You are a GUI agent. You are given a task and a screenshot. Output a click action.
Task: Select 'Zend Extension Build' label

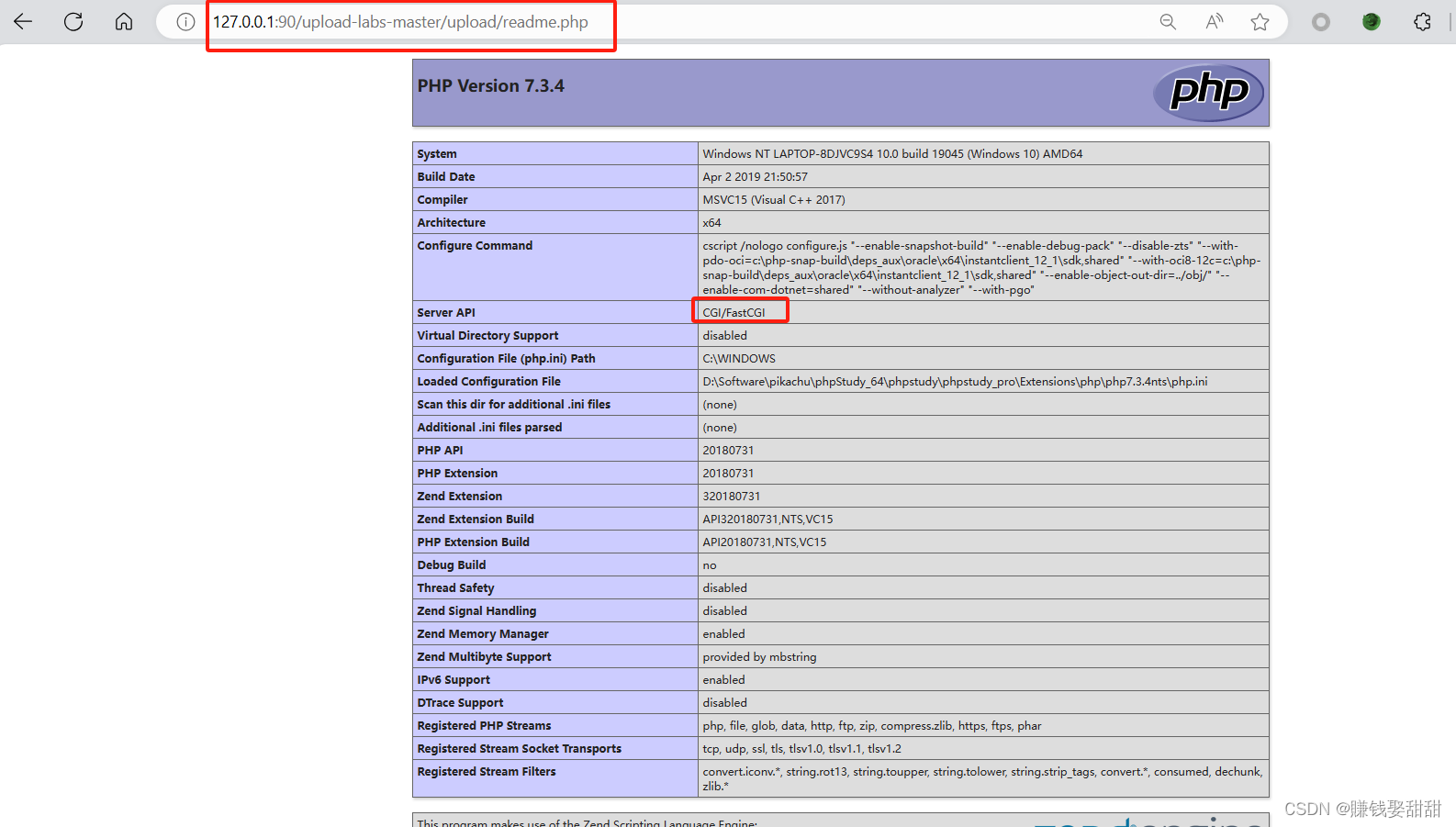click(476, 520)
